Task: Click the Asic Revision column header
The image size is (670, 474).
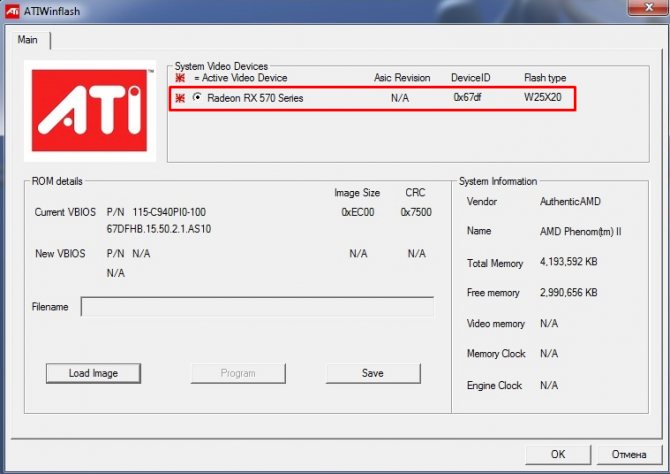Action: (x=402, y=78)
